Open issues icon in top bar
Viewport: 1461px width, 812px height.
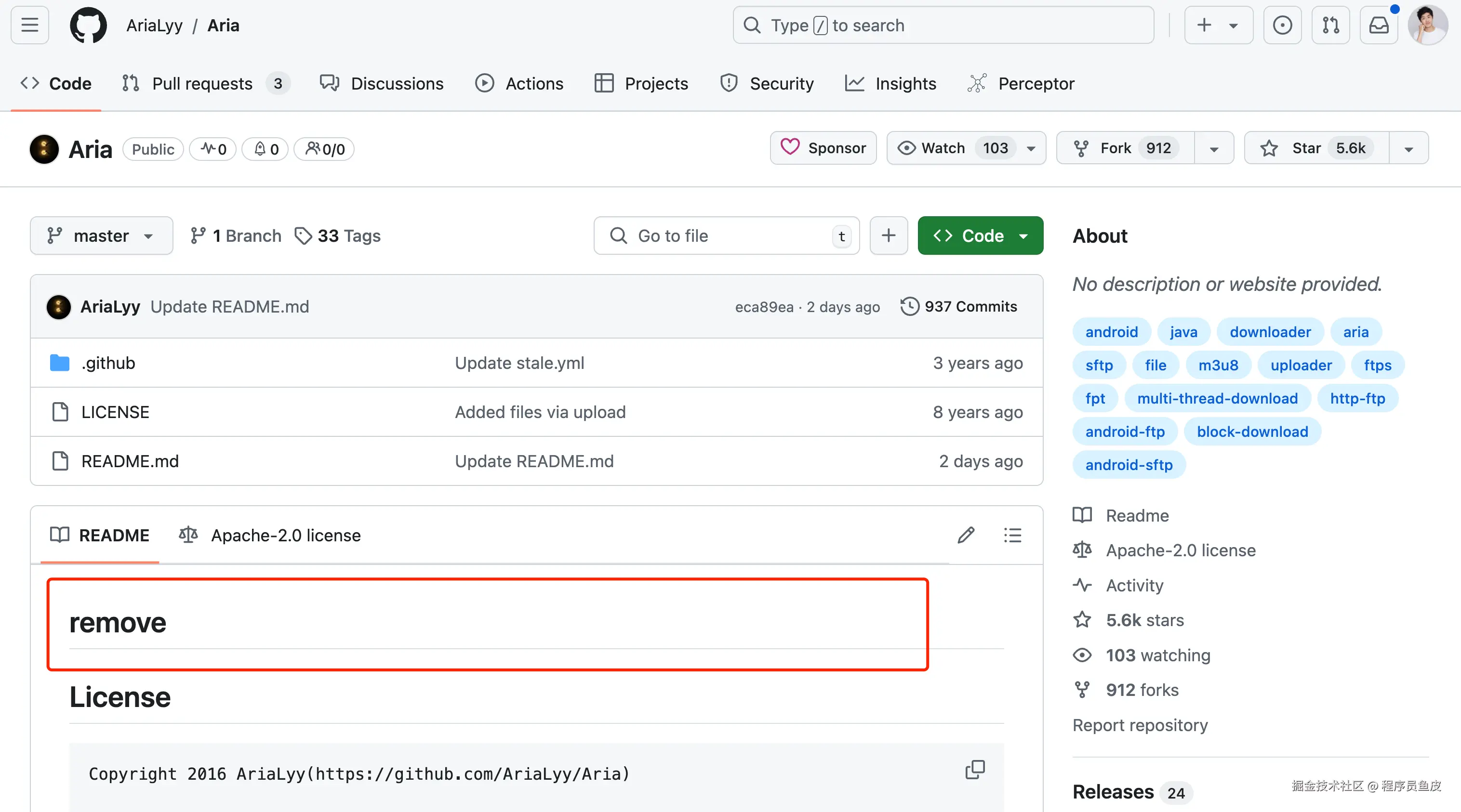[1282, 25]
